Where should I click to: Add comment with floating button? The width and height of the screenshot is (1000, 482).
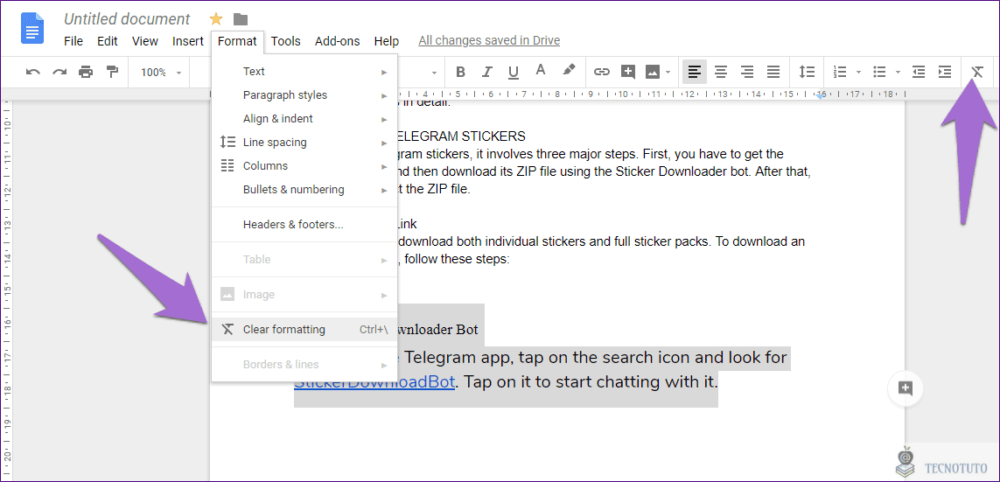click(905, 388)
